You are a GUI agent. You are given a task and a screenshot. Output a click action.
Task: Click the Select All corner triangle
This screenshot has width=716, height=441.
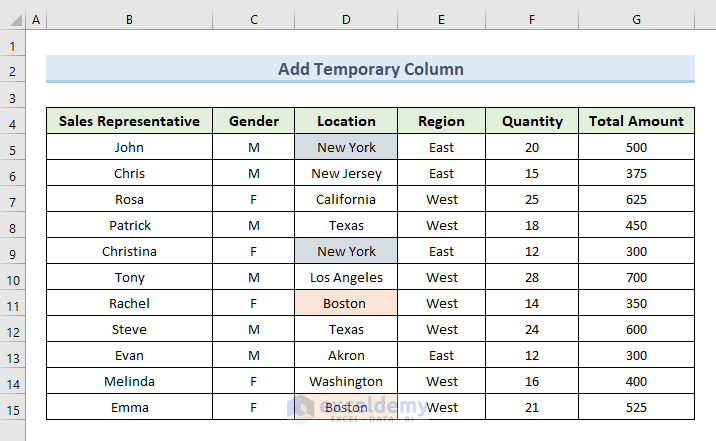pos(13,20)
